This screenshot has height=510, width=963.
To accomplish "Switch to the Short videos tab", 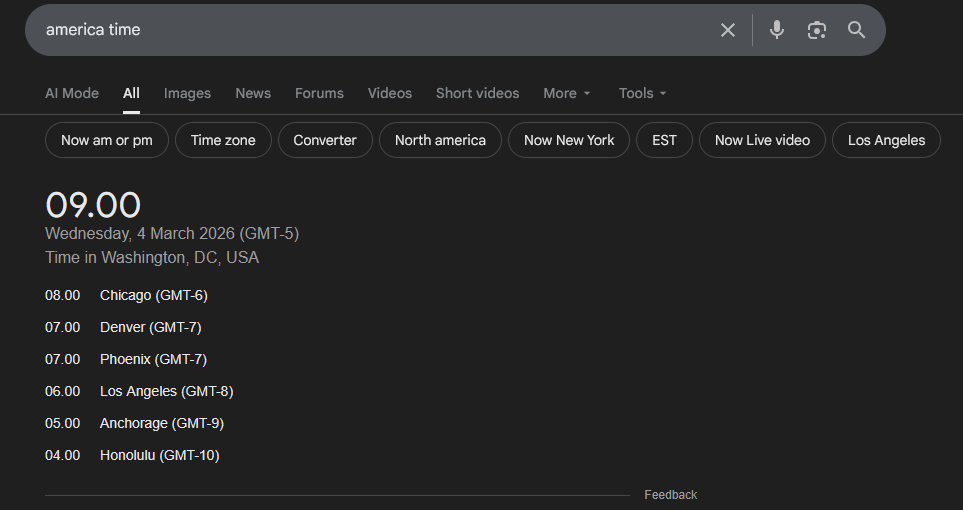I will point(478,93).
